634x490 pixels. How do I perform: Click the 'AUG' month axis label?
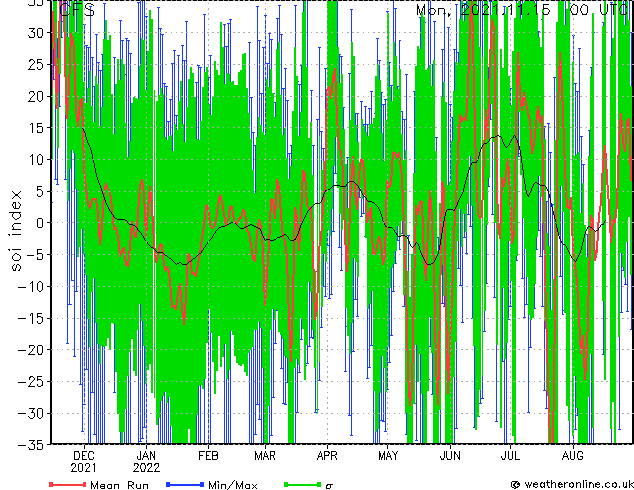tap(573, 456)
